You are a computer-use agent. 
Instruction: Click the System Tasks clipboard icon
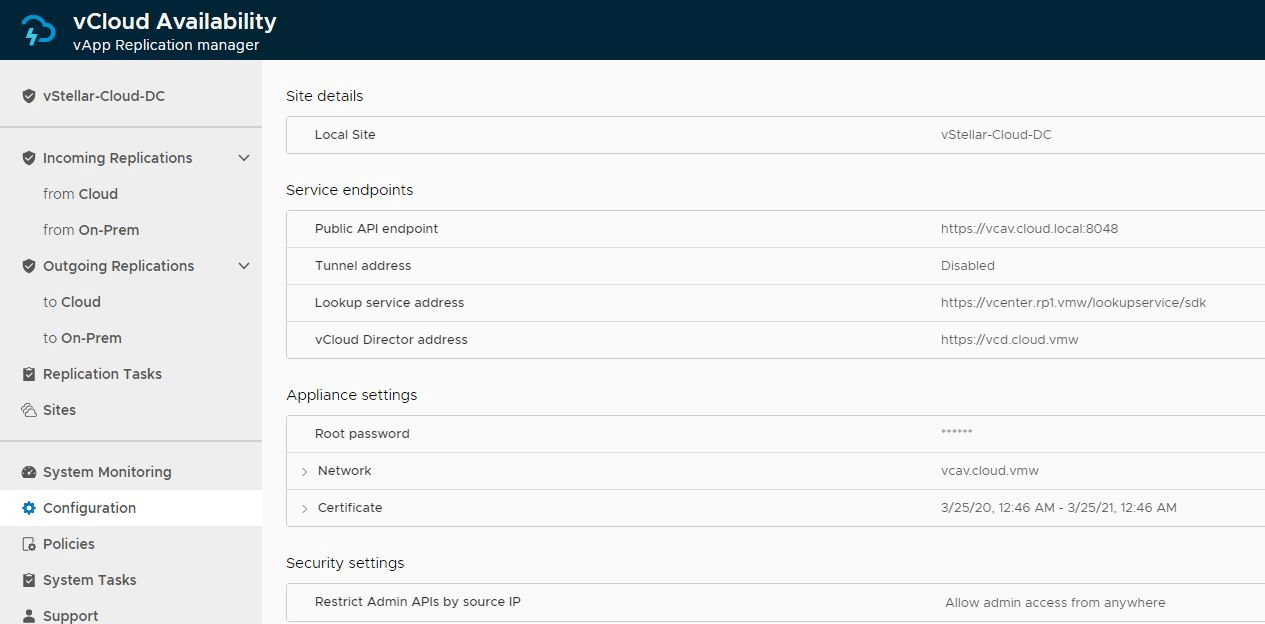click(x=29, y=580)
